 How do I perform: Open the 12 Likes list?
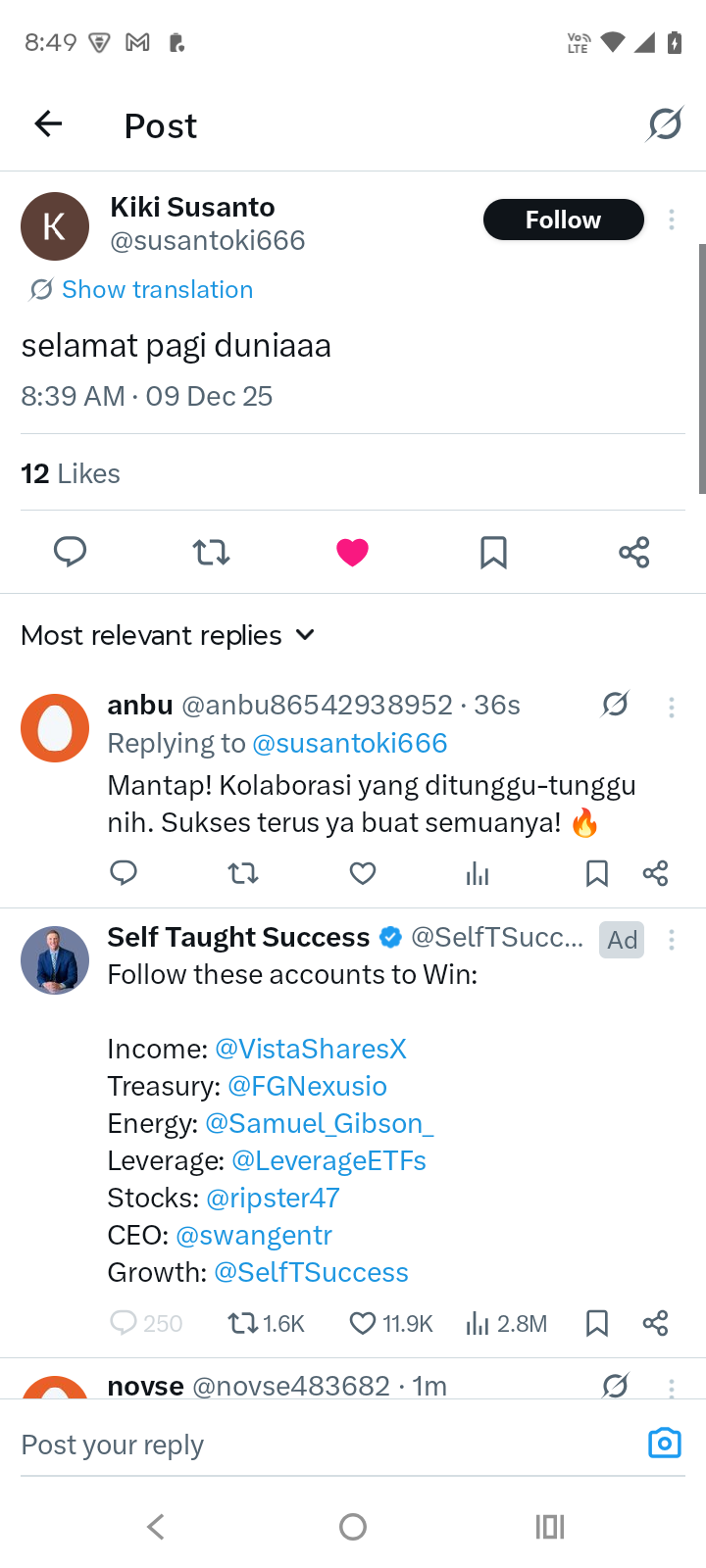click(71, 473)
